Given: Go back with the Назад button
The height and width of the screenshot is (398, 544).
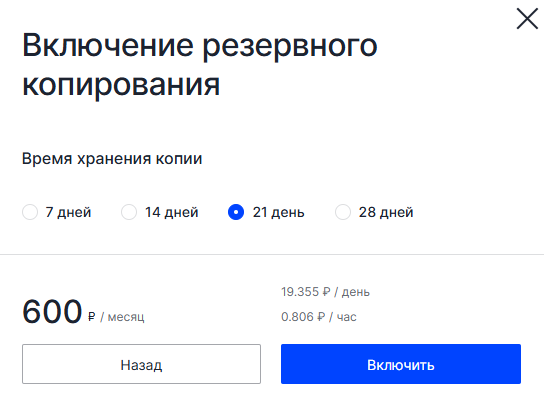Looking at the screenshot, I should [x=141, y=364].
